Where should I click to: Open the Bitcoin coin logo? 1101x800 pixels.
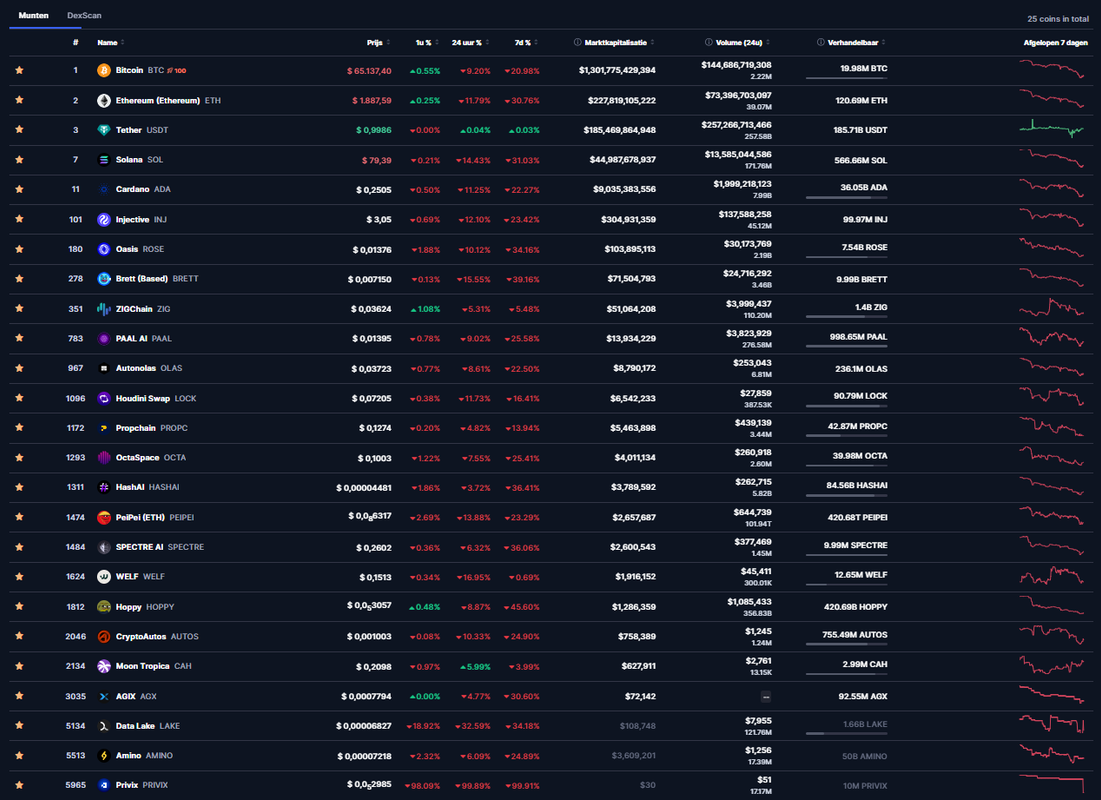(104, 70)
